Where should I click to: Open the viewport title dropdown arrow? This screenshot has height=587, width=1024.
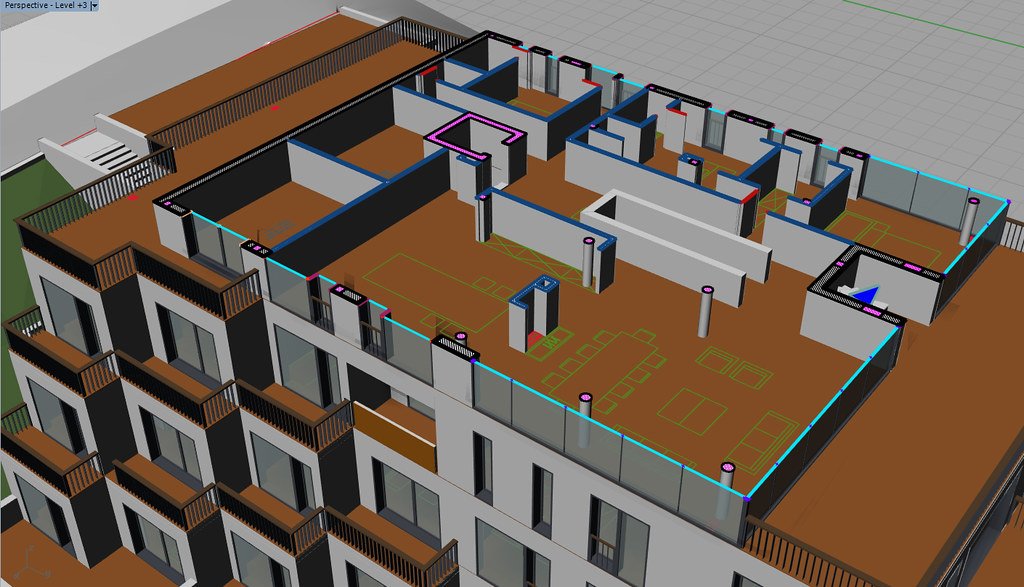(x=94, y=5)
